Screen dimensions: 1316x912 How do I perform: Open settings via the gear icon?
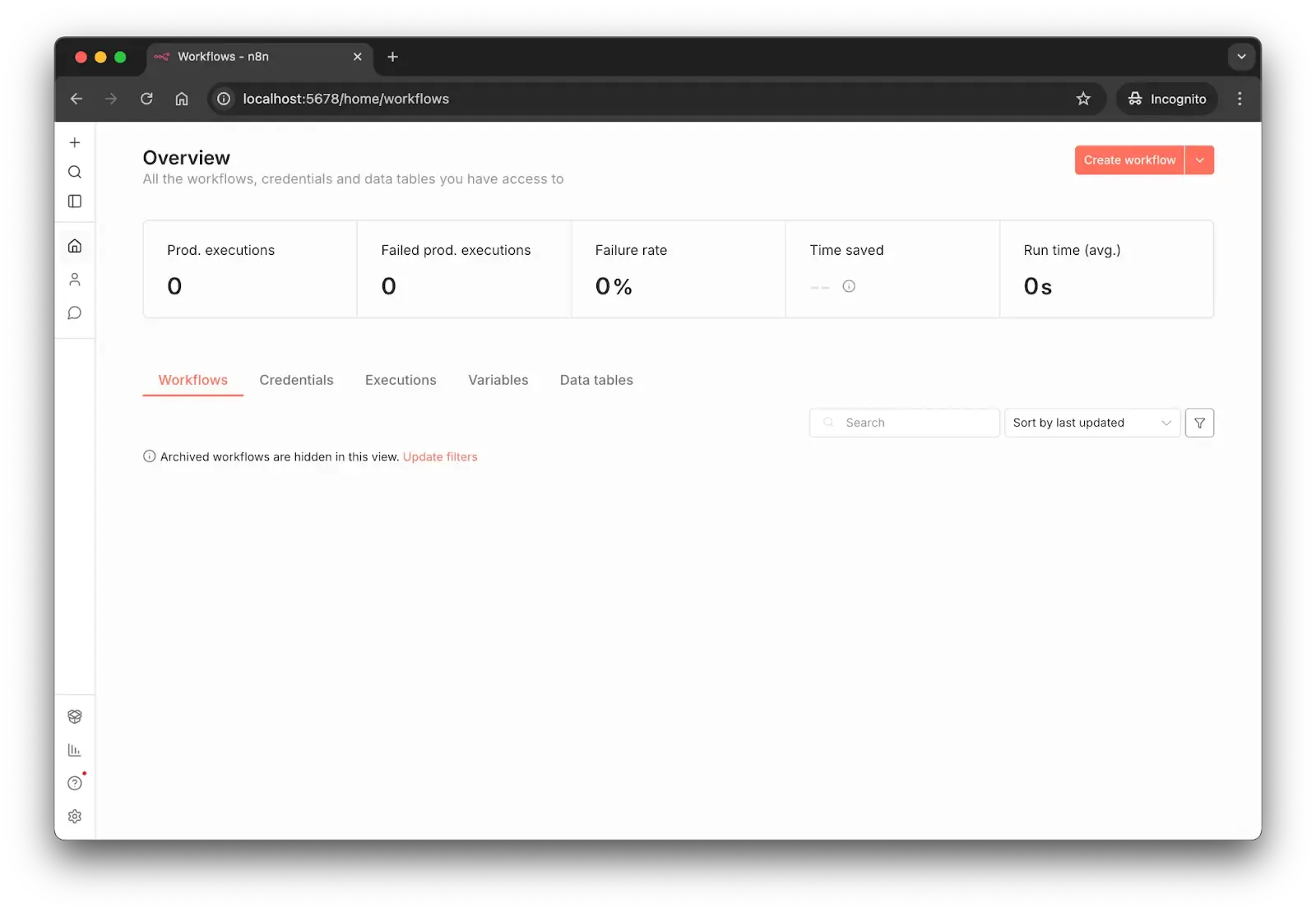click(75, 816)
